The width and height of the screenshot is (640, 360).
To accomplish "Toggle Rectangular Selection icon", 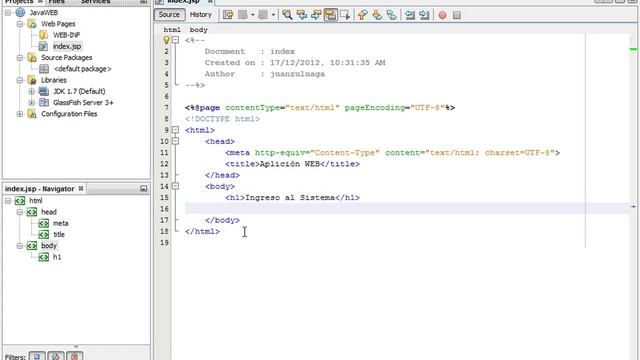I will pyautogui.click(x=345, y=15).
